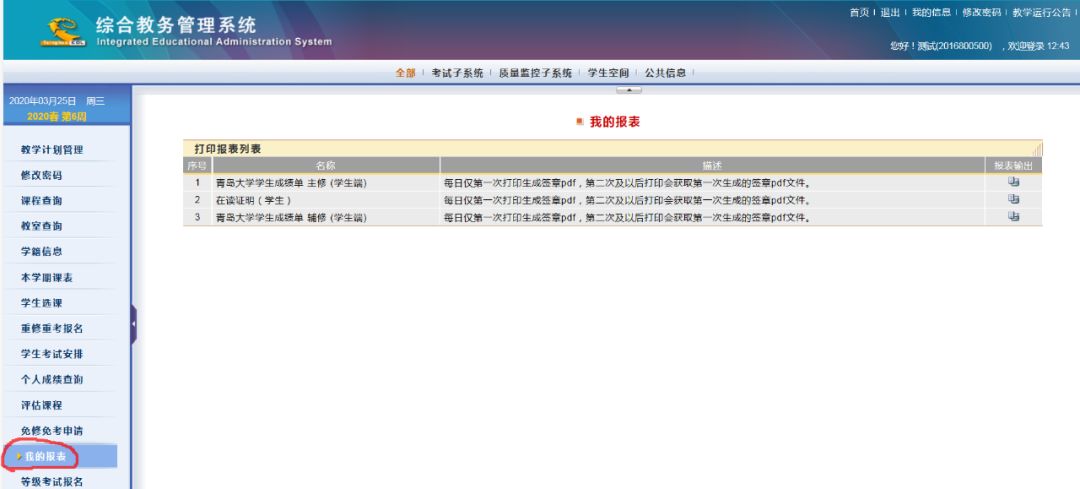Viewport: 1080px width, 489px height.
Task: Collapse the left sidebar with arrow handle
Action: tap(133, 324)
